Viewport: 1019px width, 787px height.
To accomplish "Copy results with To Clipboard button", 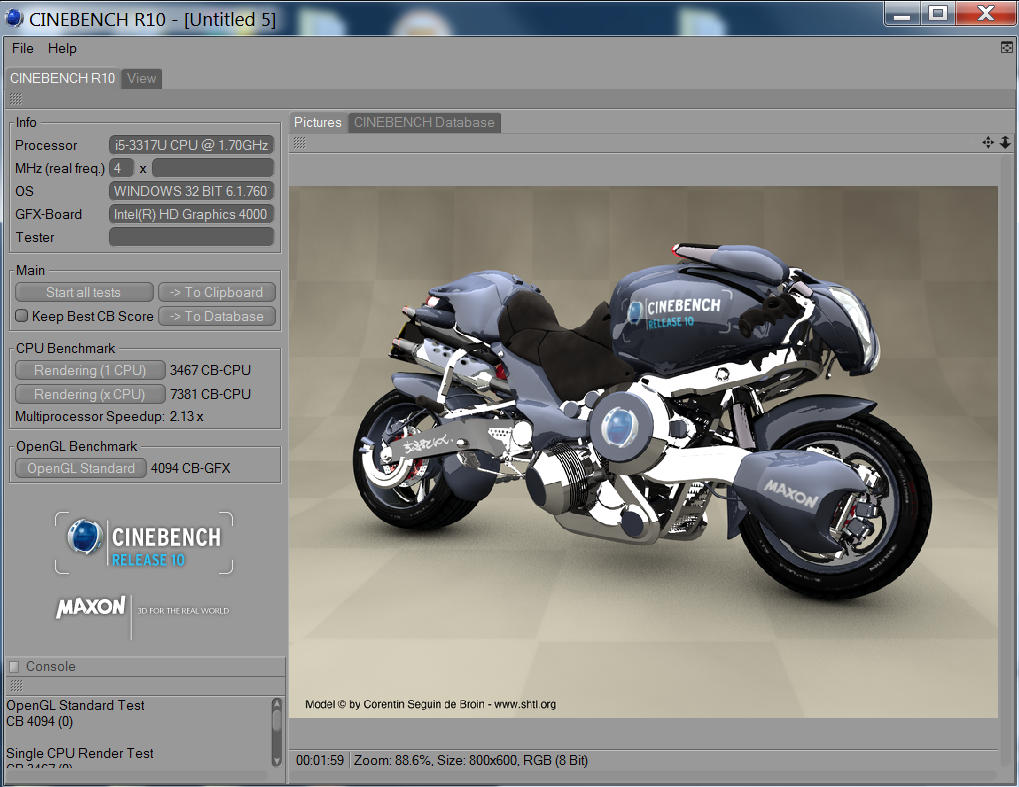I will click(216, 292).
